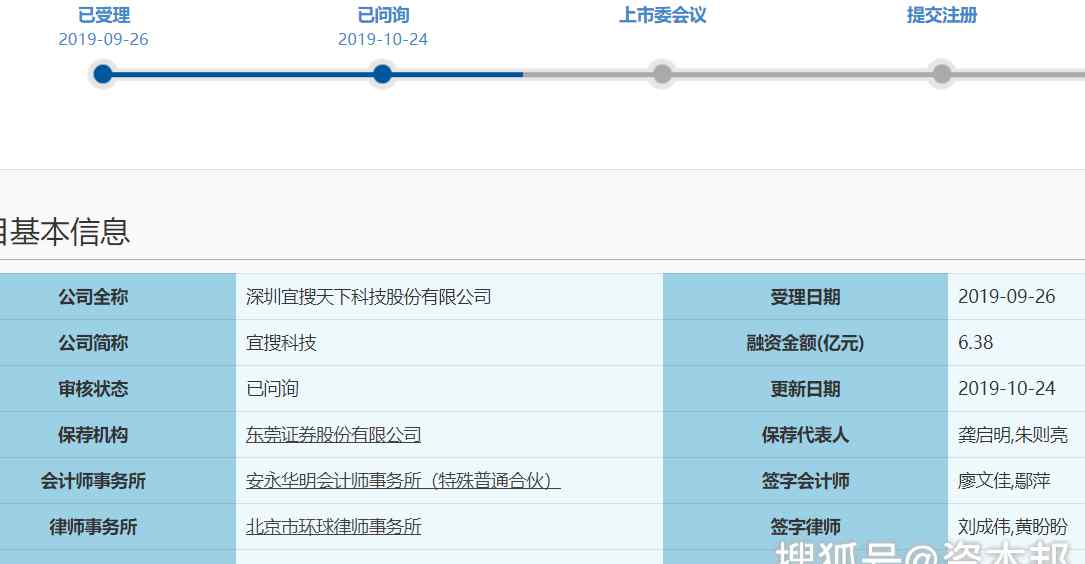The width and height of the screenshot is (1085, 564).
Task: Click the 审核状态 header cell
Action: click(118, 389)
